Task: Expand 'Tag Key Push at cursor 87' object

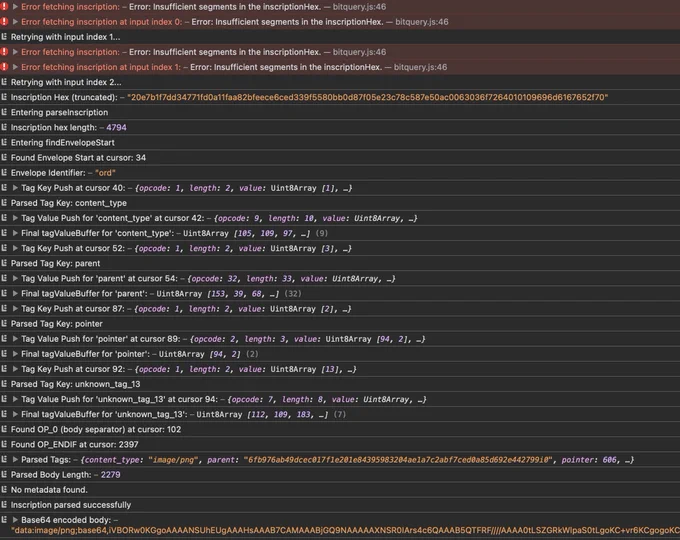Action: tap(15, 308)
